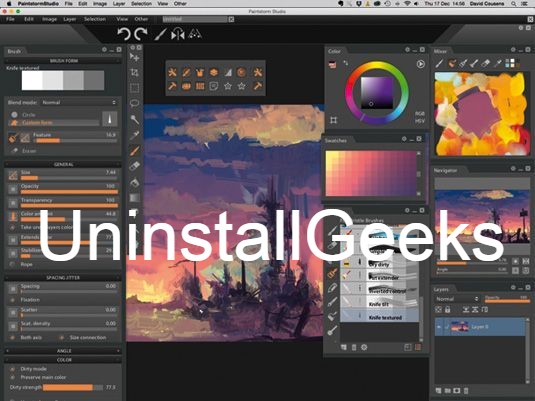
Task: Select the Eyedropper tool in the toolbox
Action: click(x=134, y=135)
